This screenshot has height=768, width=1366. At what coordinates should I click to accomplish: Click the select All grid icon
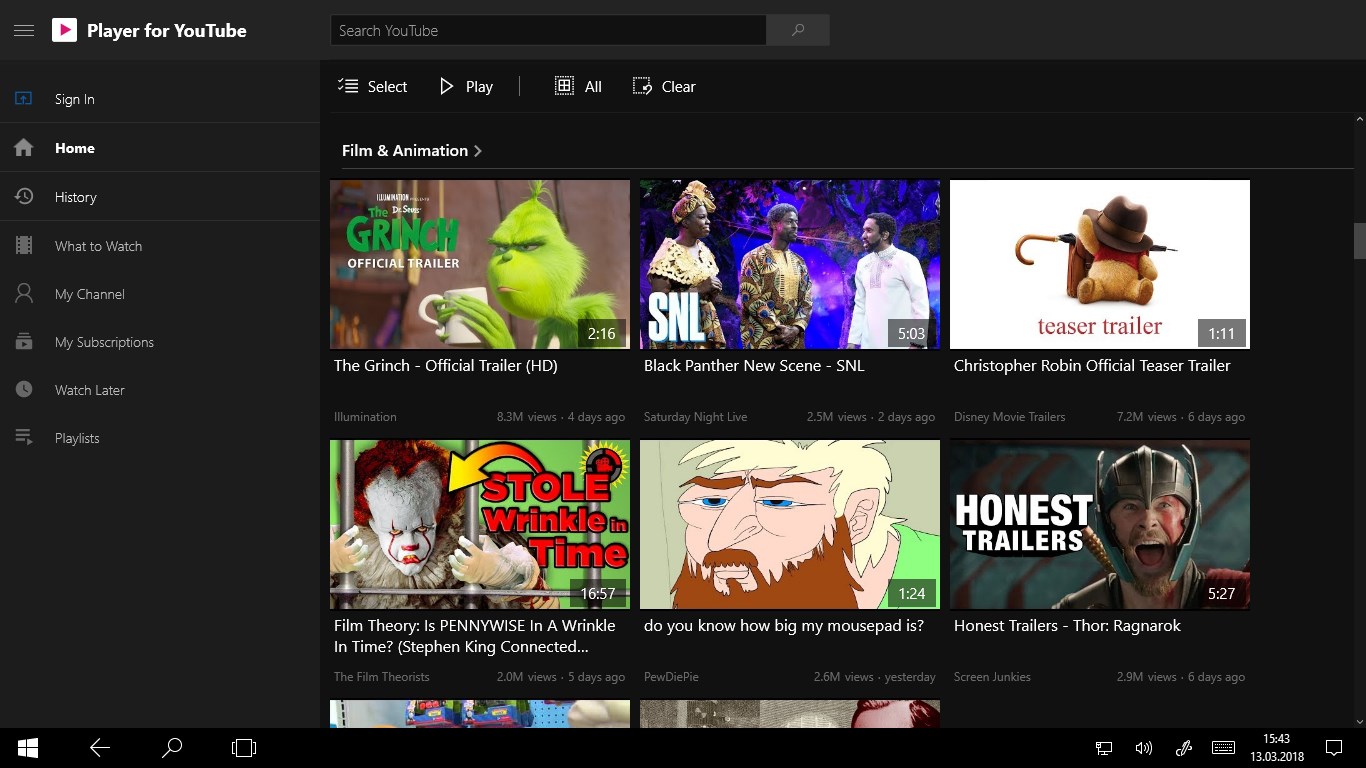point(564,86)
